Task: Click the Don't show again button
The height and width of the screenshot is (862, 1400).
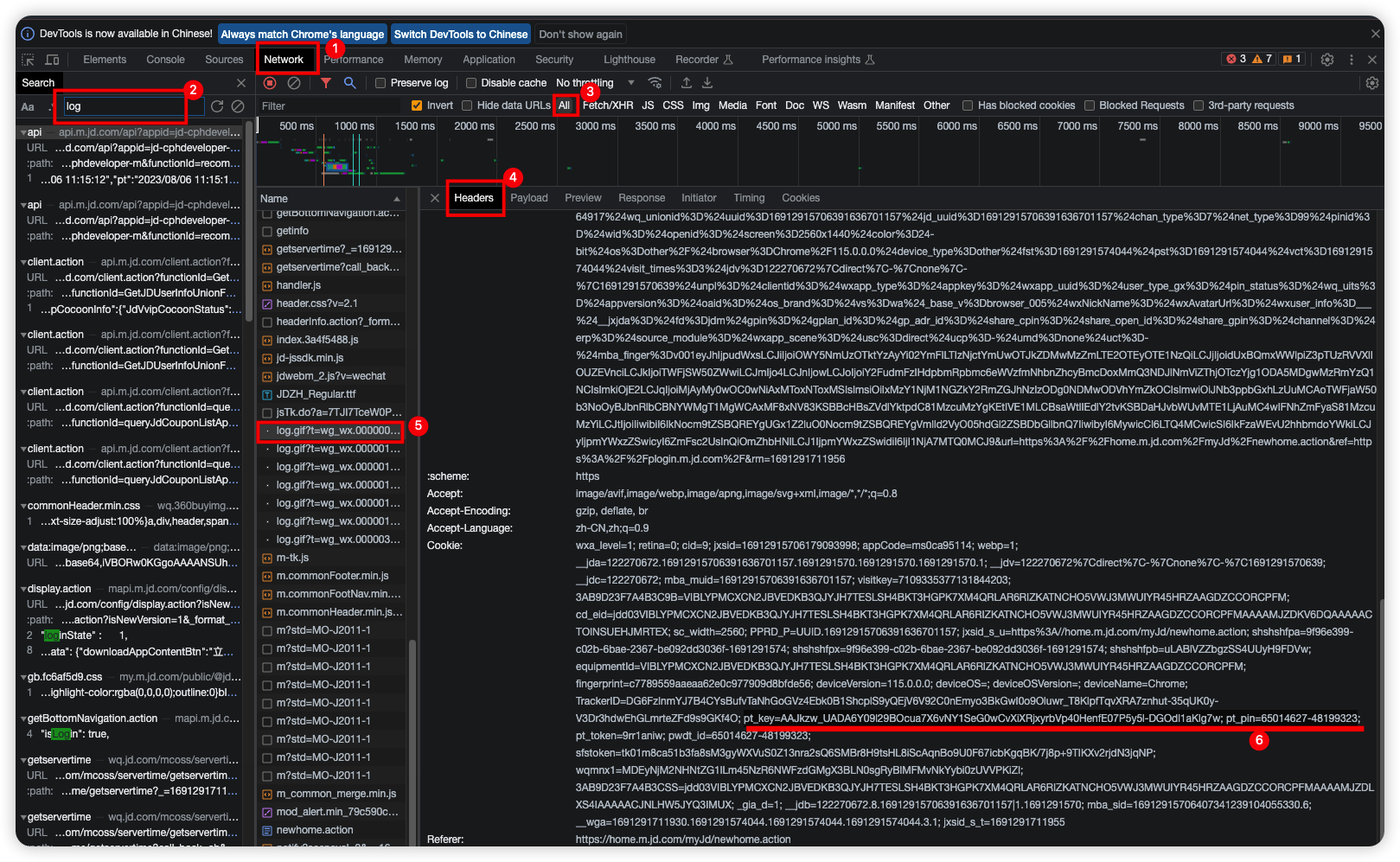Action: (580, 35)
